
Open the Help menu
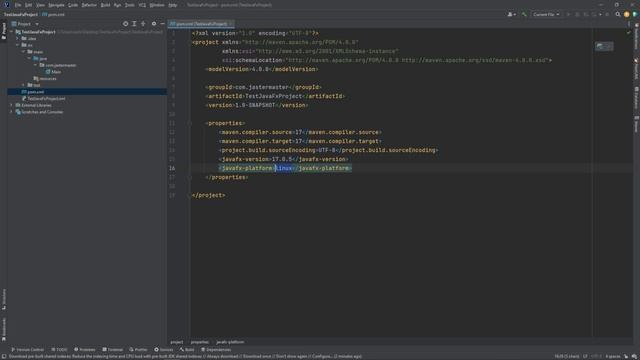(x=173, y=5)
